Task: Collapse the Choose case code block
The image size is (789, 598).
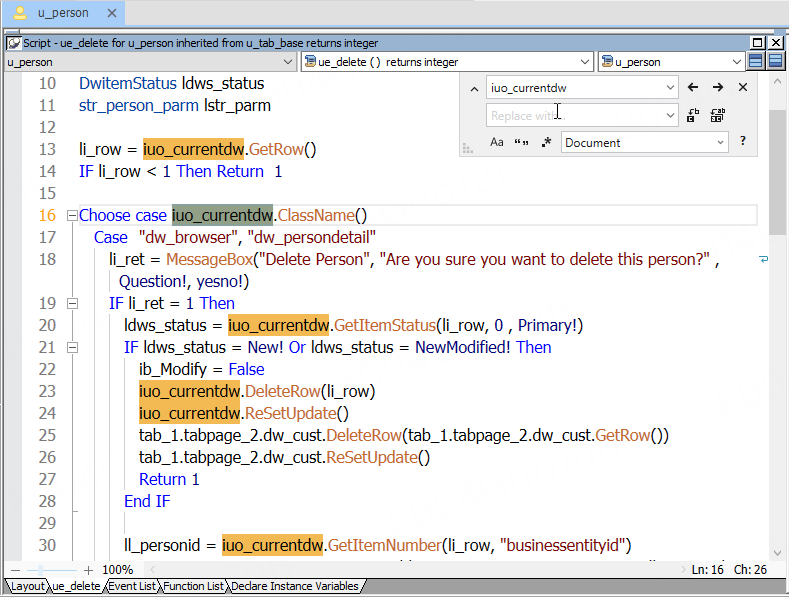Action: pos(71,216)
